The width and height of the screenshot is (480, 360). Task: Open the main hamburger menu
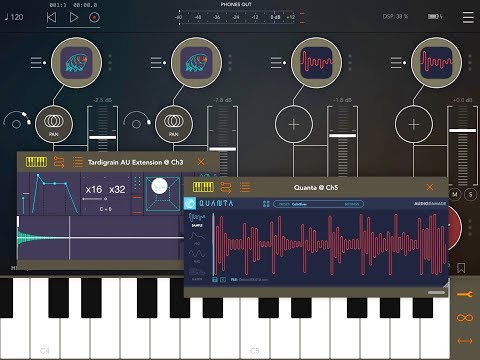tap(468, 17)
